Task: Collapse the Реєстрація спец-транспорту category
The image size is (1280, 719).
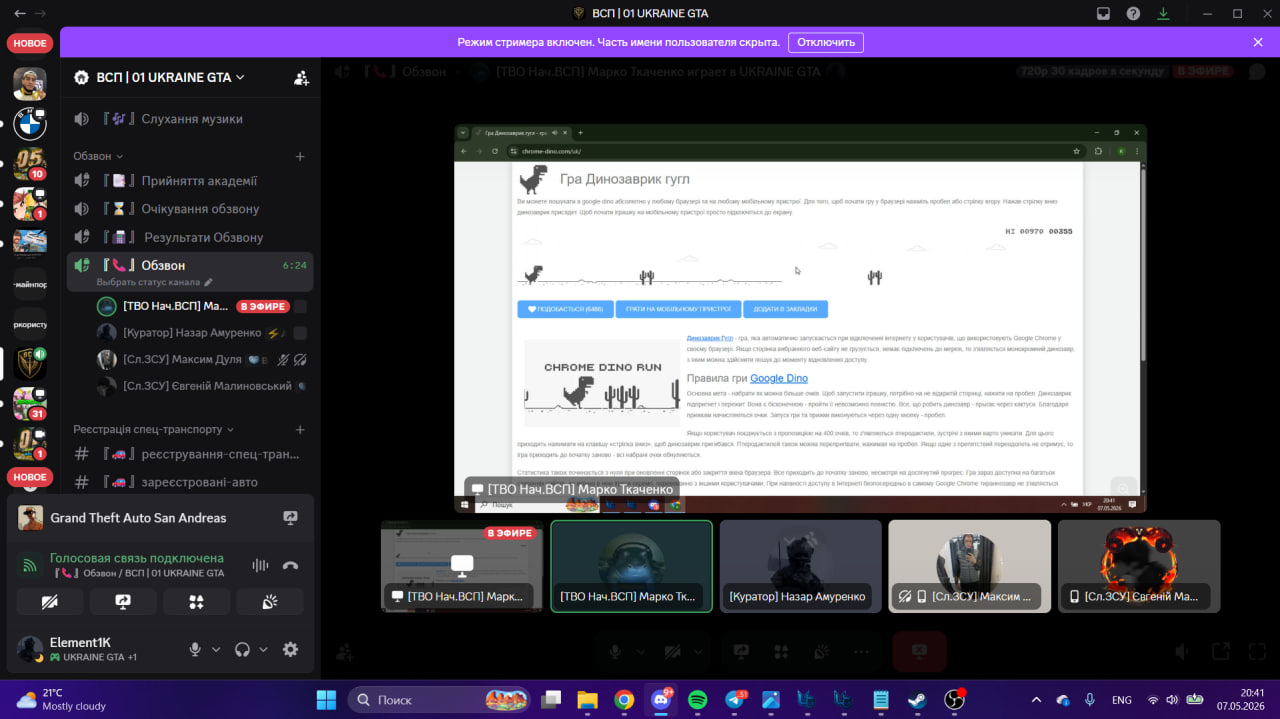Action: [x=153, y=429]
